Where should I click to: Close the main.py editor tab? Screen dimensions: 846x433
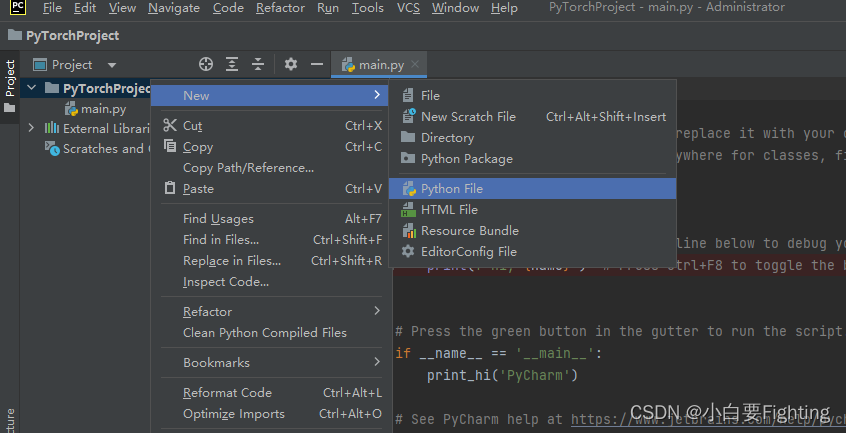pyautogui.click(x=415, y=64)
